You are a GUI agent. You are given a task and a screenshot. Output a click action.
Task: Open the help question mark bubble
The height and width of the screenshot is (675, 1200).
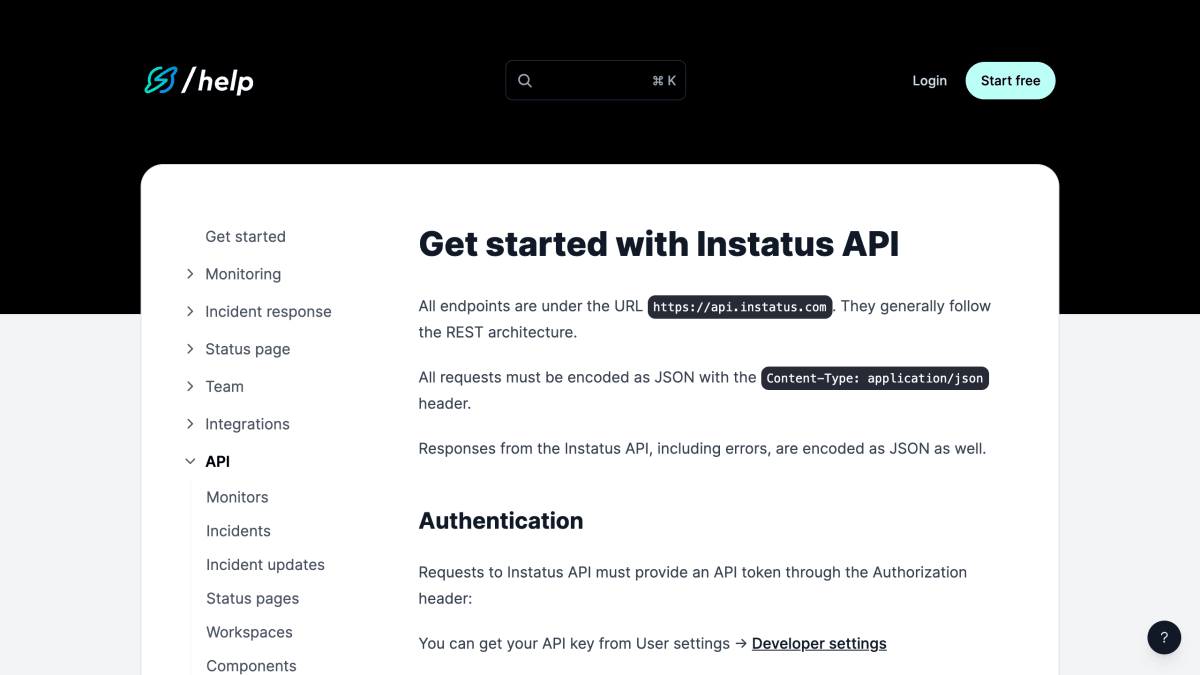tap(1164, 637)
